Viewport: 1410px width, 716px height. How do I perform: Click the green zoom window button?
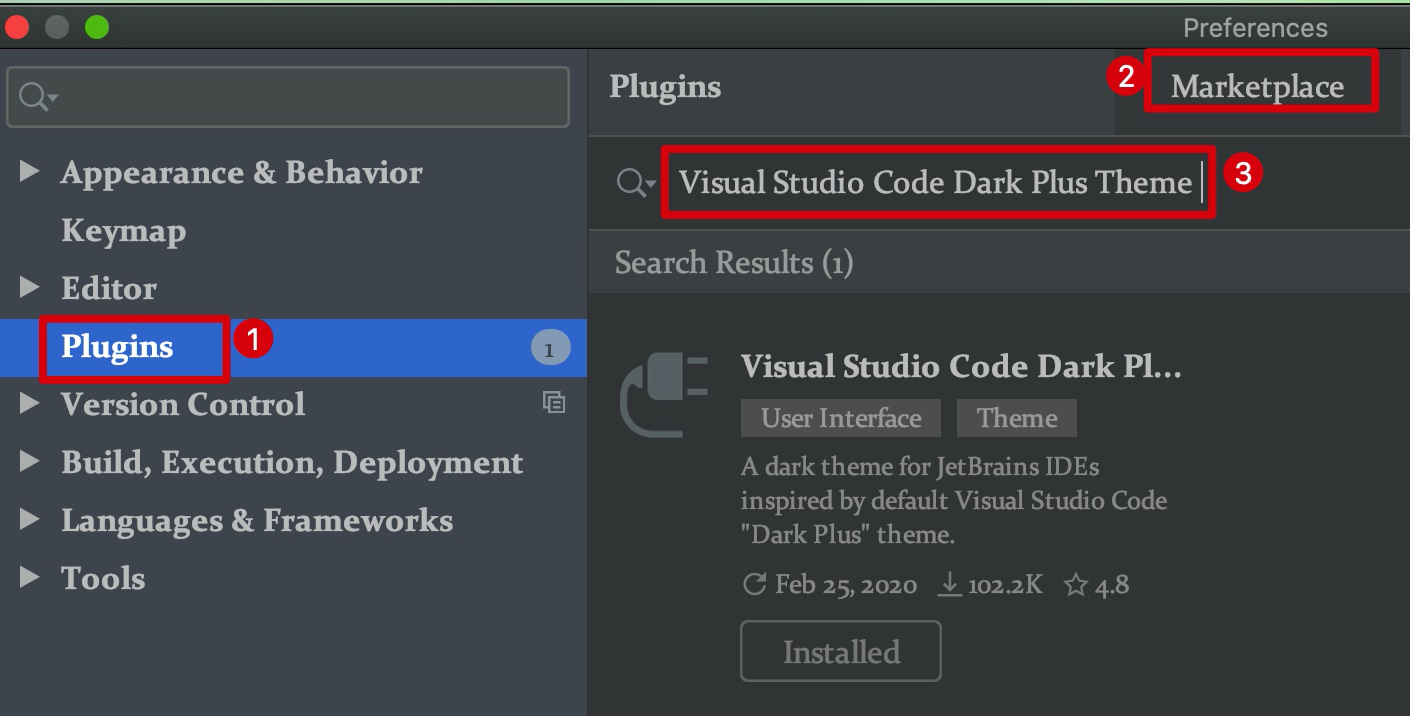click(97, 27)
